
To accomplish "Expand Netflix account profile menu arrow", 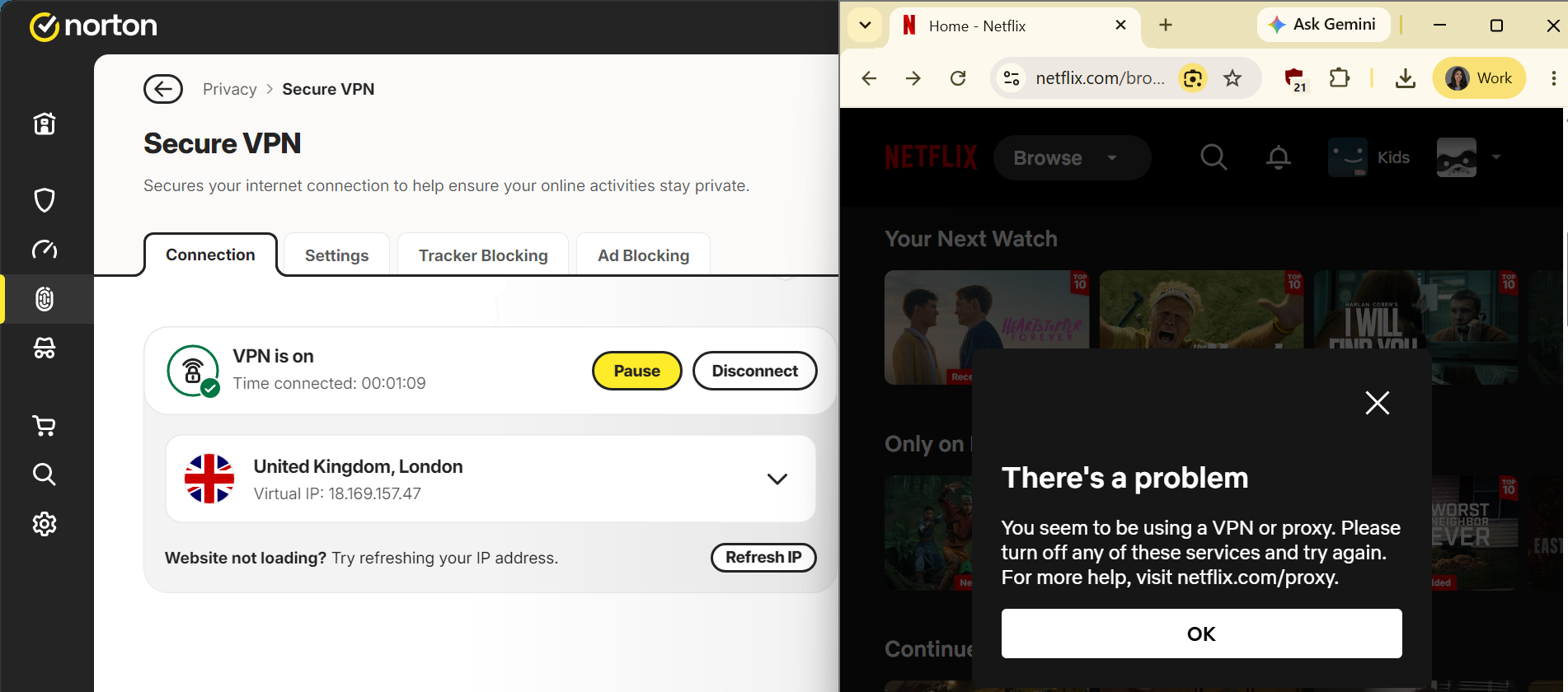I will (1496, 157).
